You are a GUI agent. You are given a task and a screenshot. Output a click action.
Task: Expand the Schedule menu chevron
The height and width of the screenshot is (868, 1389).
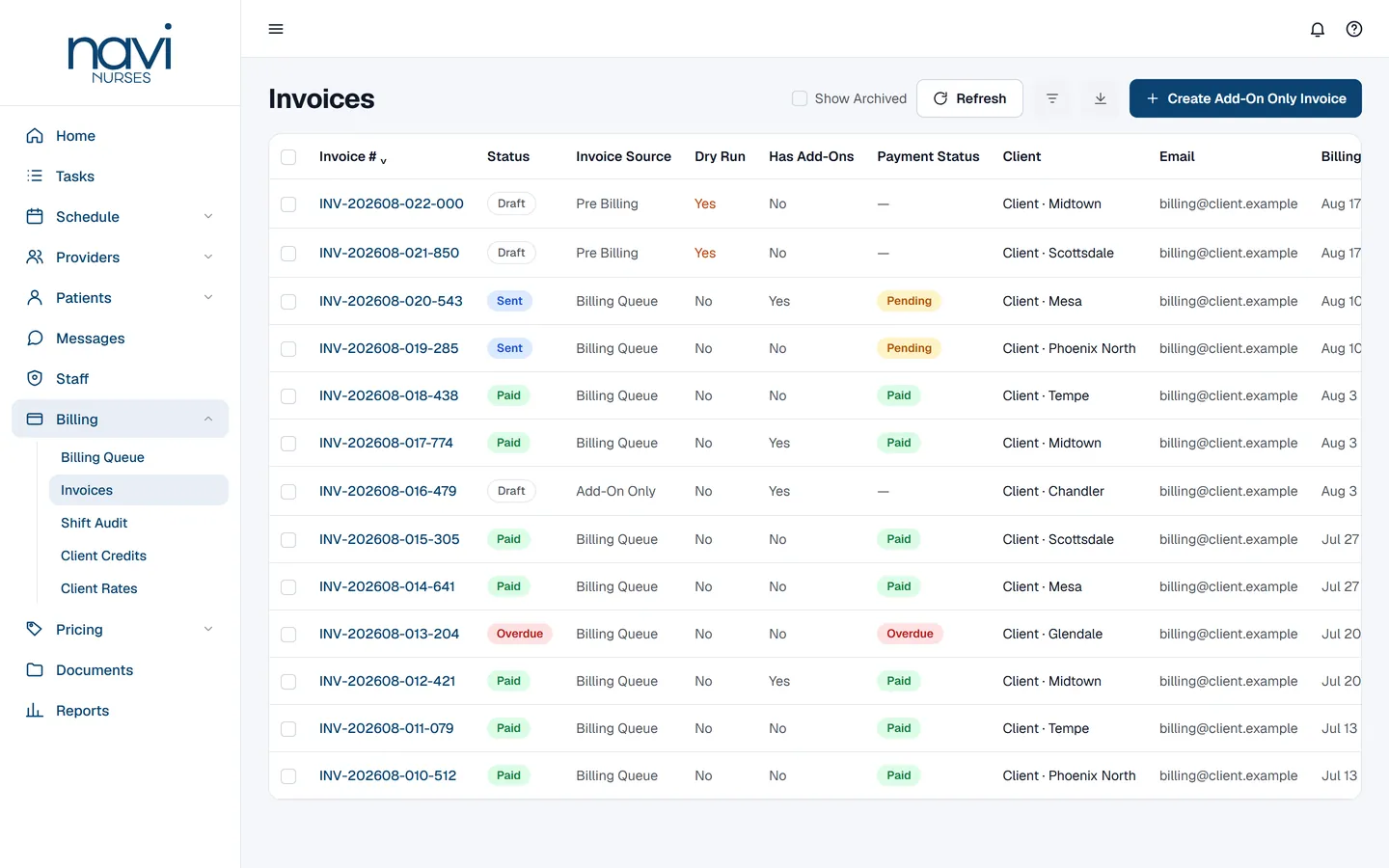coord(208,217)
